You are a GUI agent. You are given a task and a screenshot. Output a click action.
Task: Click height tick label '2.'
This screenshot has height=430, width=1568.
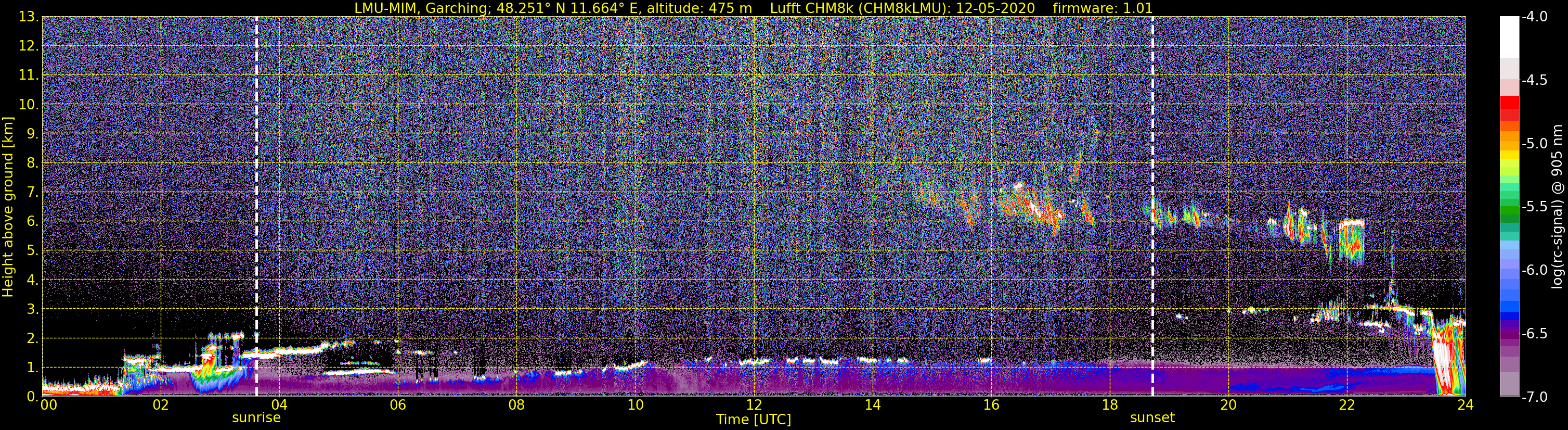pos(32,339)
